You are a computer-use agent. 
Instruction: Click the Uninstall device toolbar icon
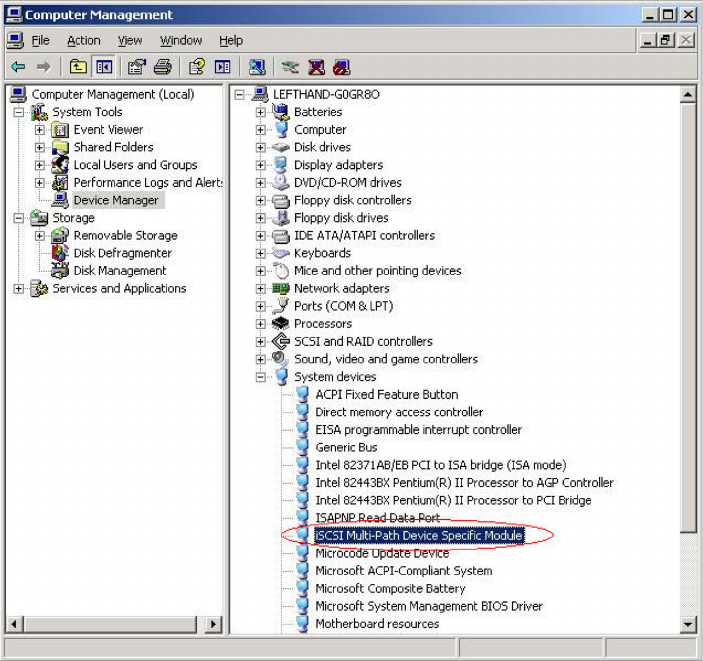tap(317, 67)
